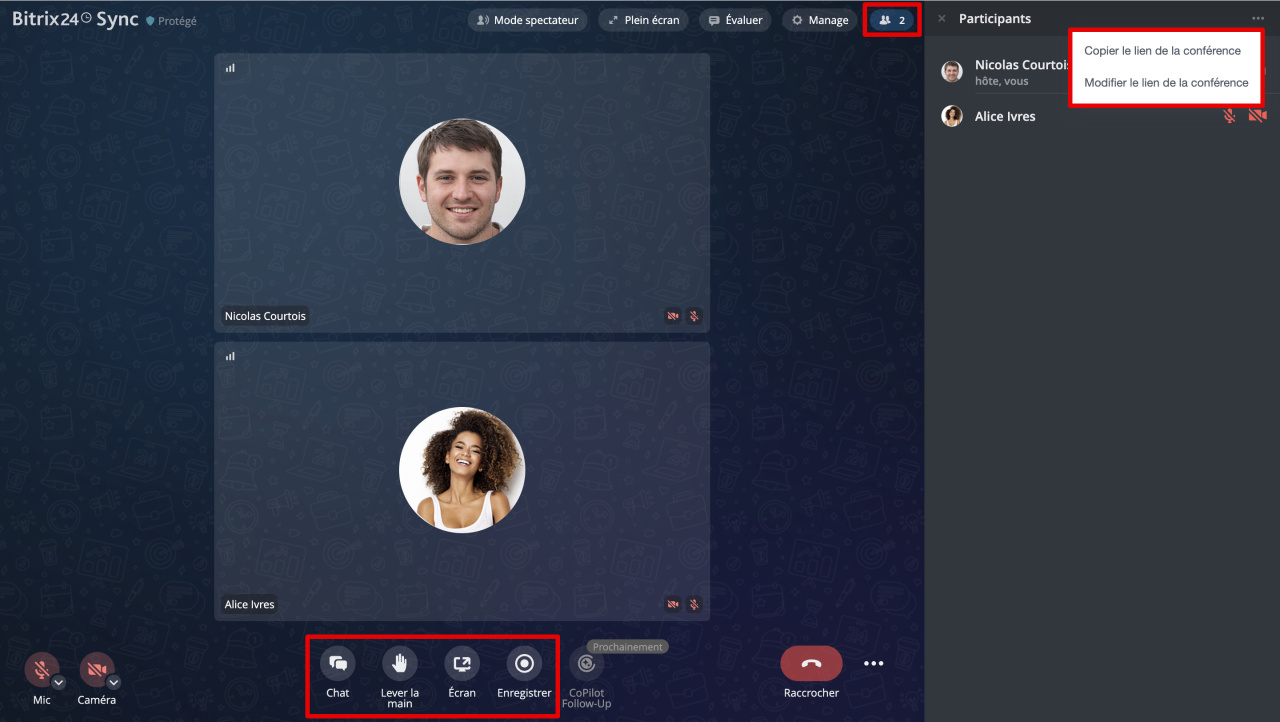Image resolution: width=1280 pixels, height=722 pixels.
Task: Expand the microphone device dropdown arrow
Action: tap(59, 682)
